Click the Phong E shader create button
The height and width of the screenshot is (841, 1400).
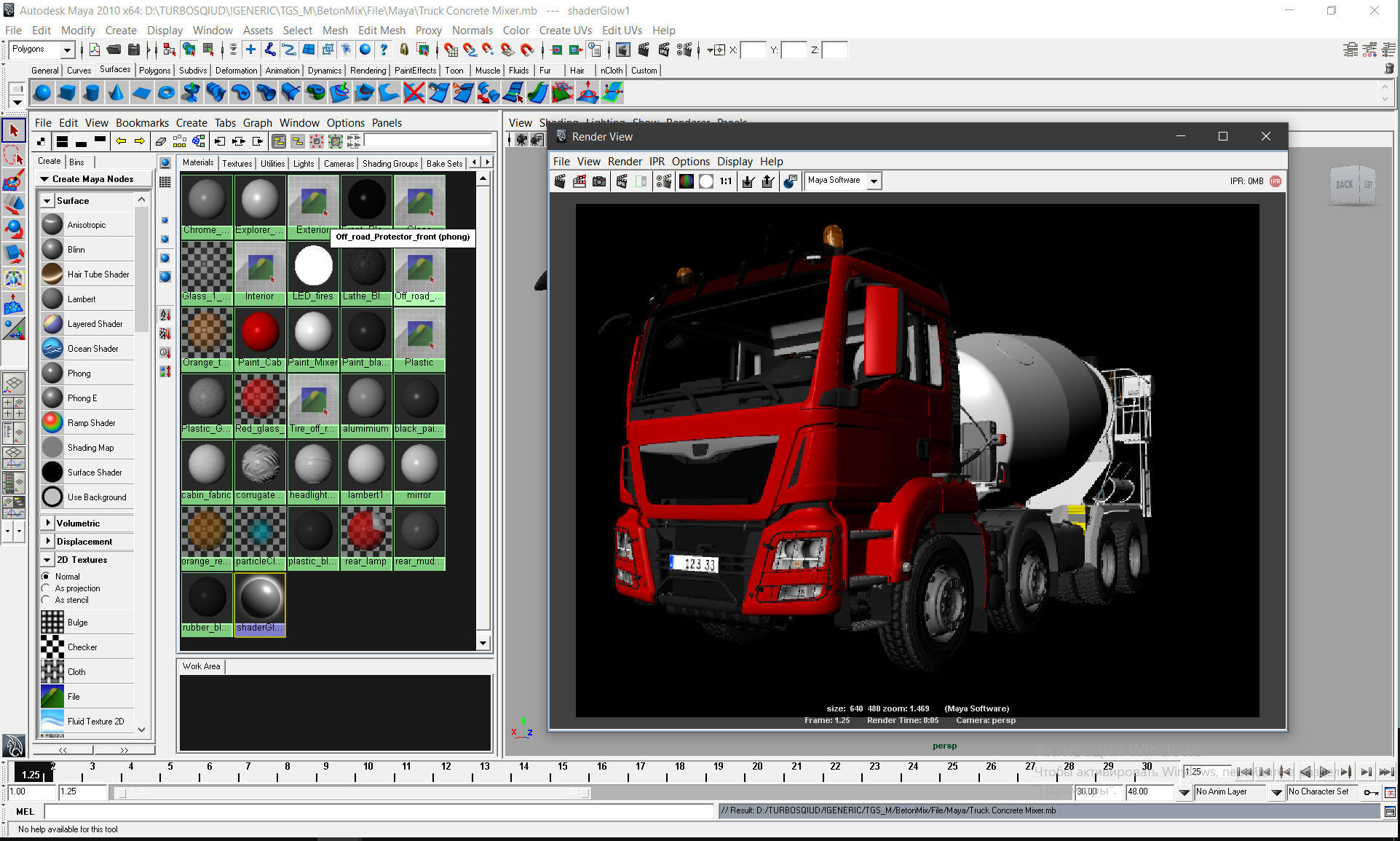pyautogui.click(x=88, y=398)
